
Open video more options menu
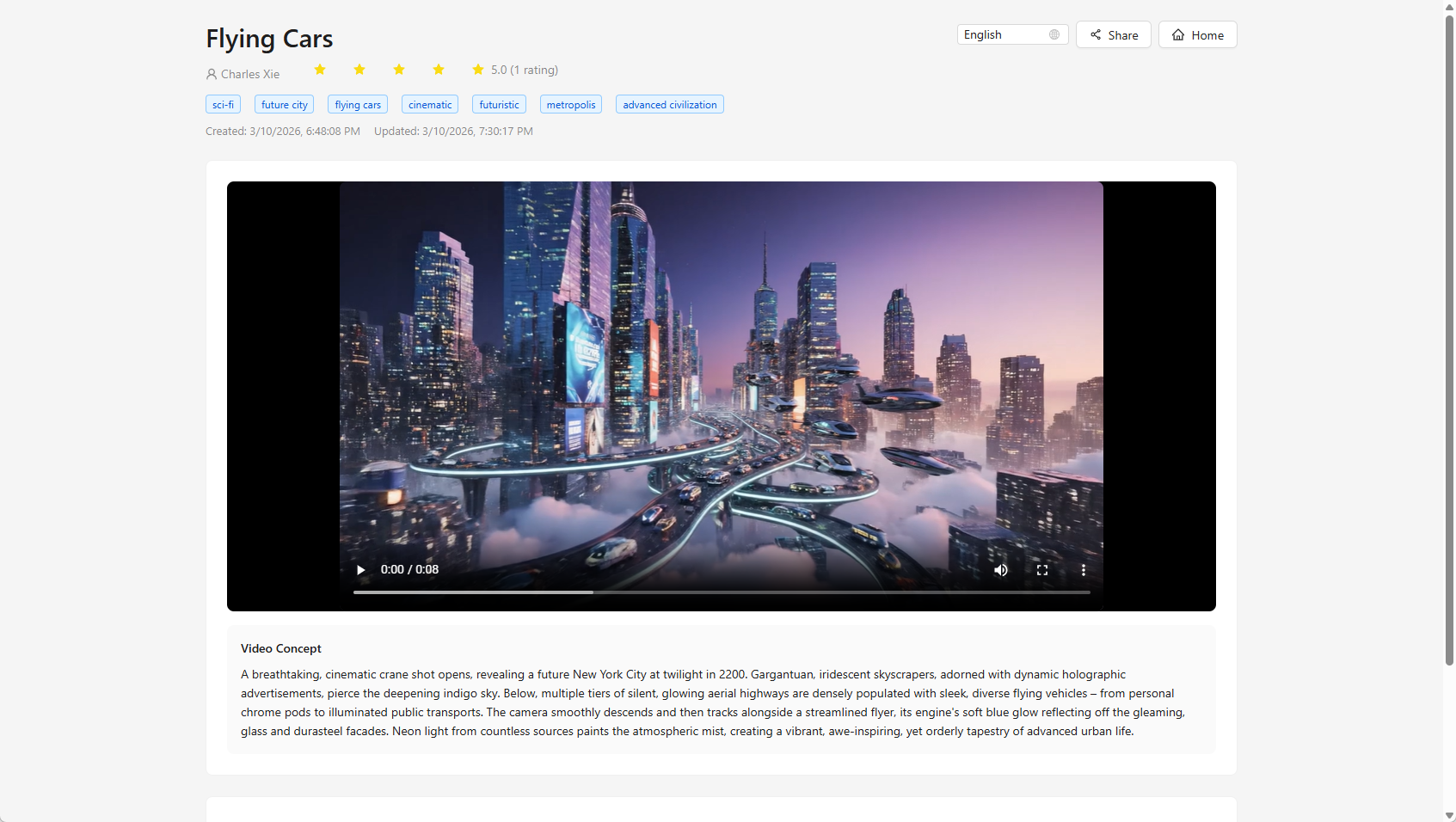1083,570
